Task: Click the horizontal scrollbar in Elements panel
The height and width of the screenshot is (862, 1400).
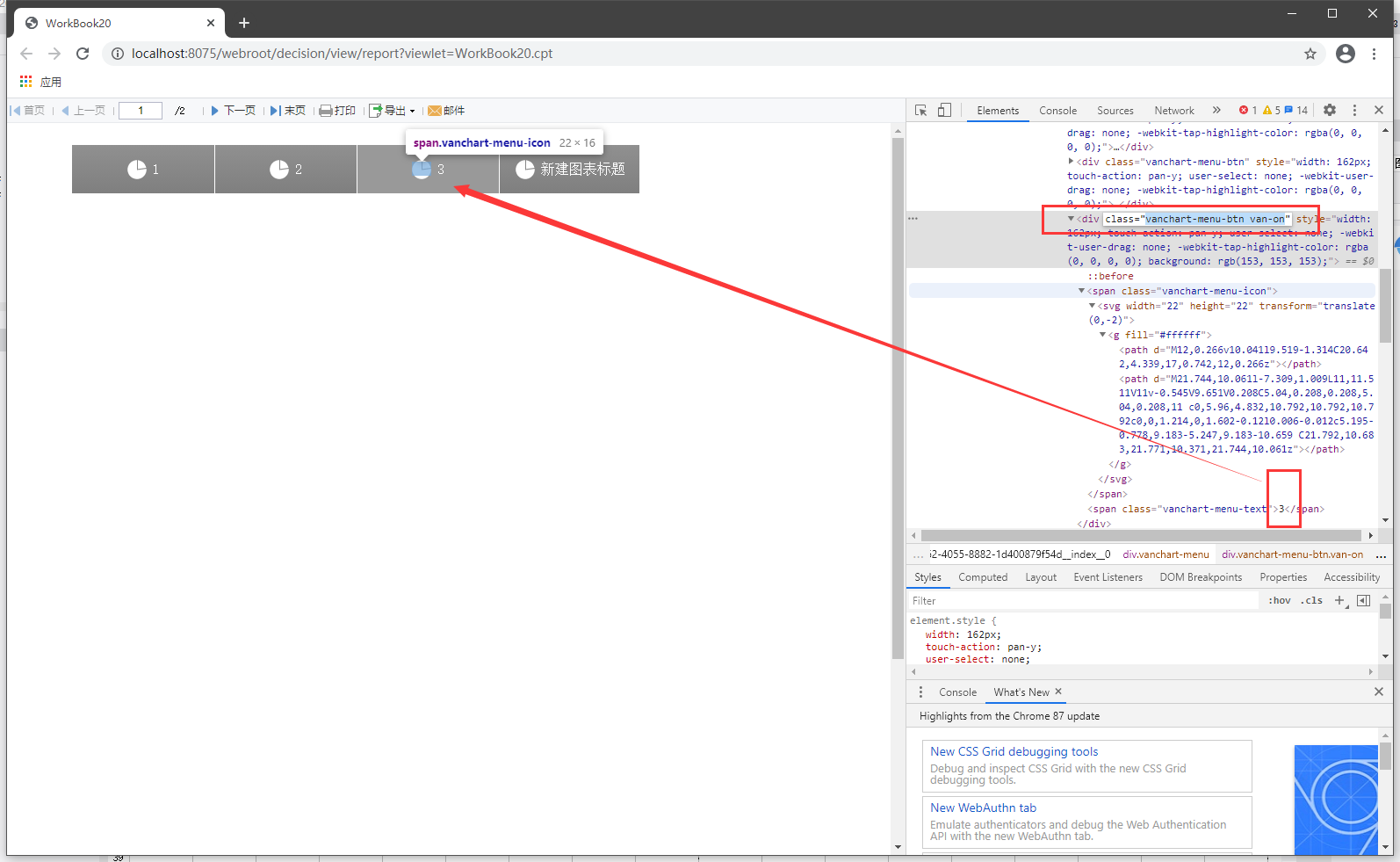Action: tap(1140, 535)
